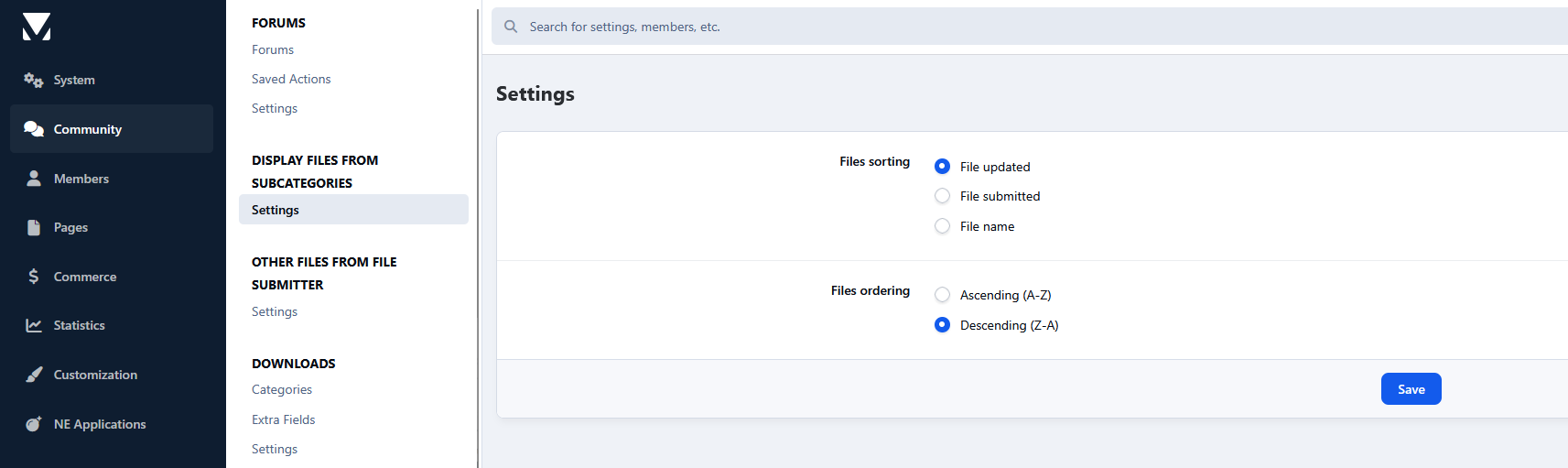Open the Commerce dollar sign icon
The image size is (1568, 468).
34,277
